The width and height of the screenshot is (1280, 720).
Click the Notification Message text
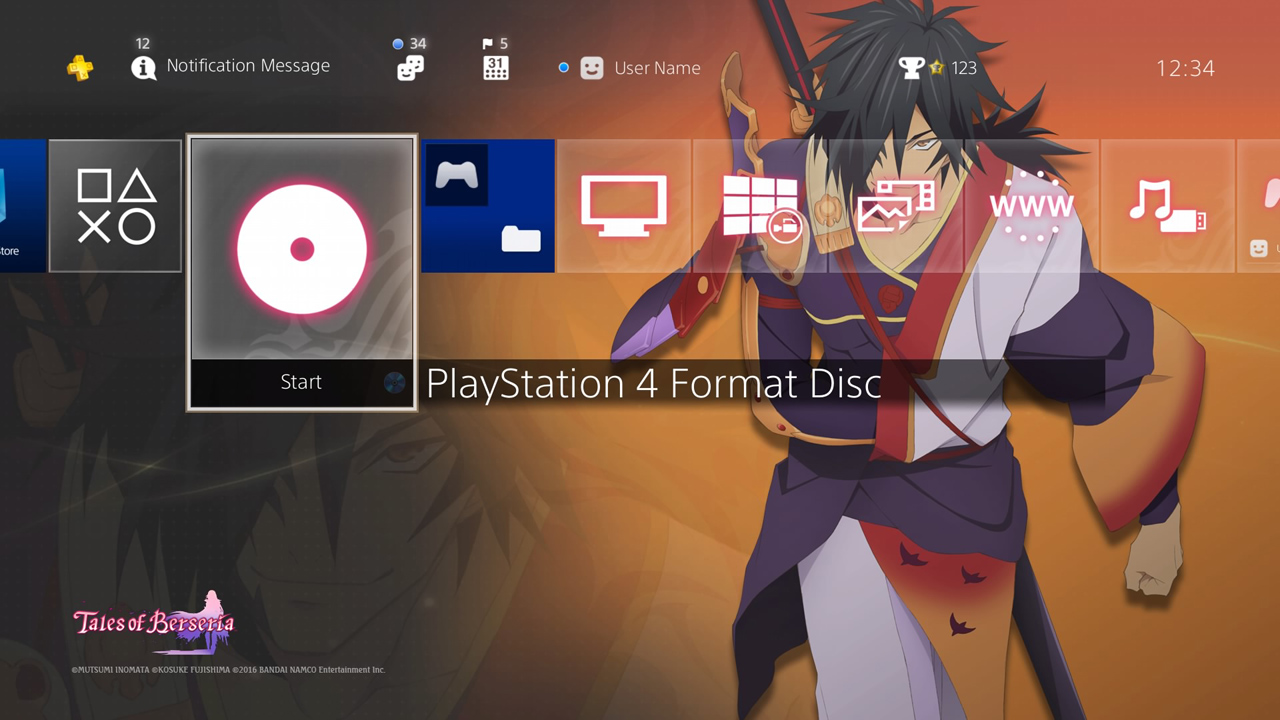point(248,65)
